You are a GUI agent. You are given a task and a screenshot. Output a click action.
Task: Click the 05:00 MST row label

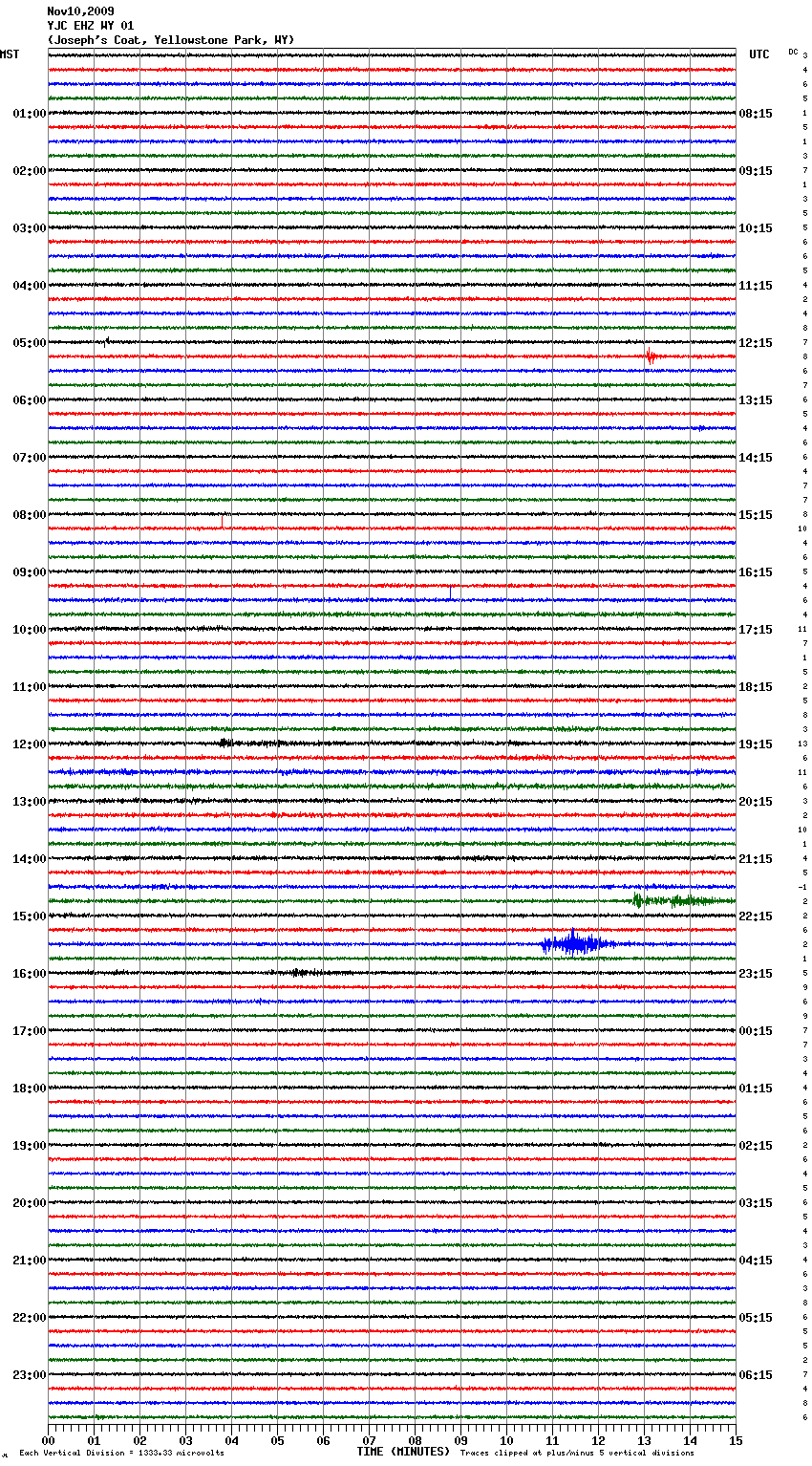tap(30, 343)
